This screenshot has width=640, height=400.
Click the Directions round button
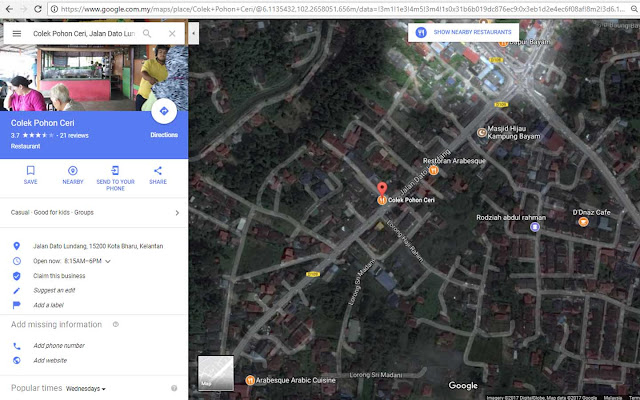[164, 111]
